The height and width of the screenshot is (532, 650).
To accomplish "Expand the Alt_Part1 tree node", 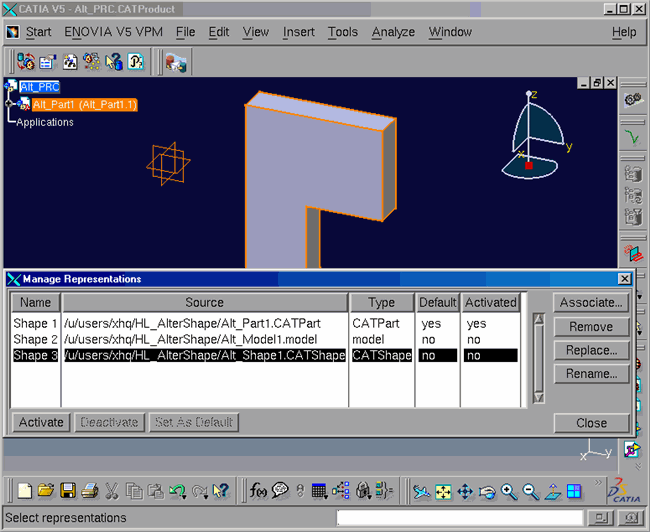I will point(11,104).
